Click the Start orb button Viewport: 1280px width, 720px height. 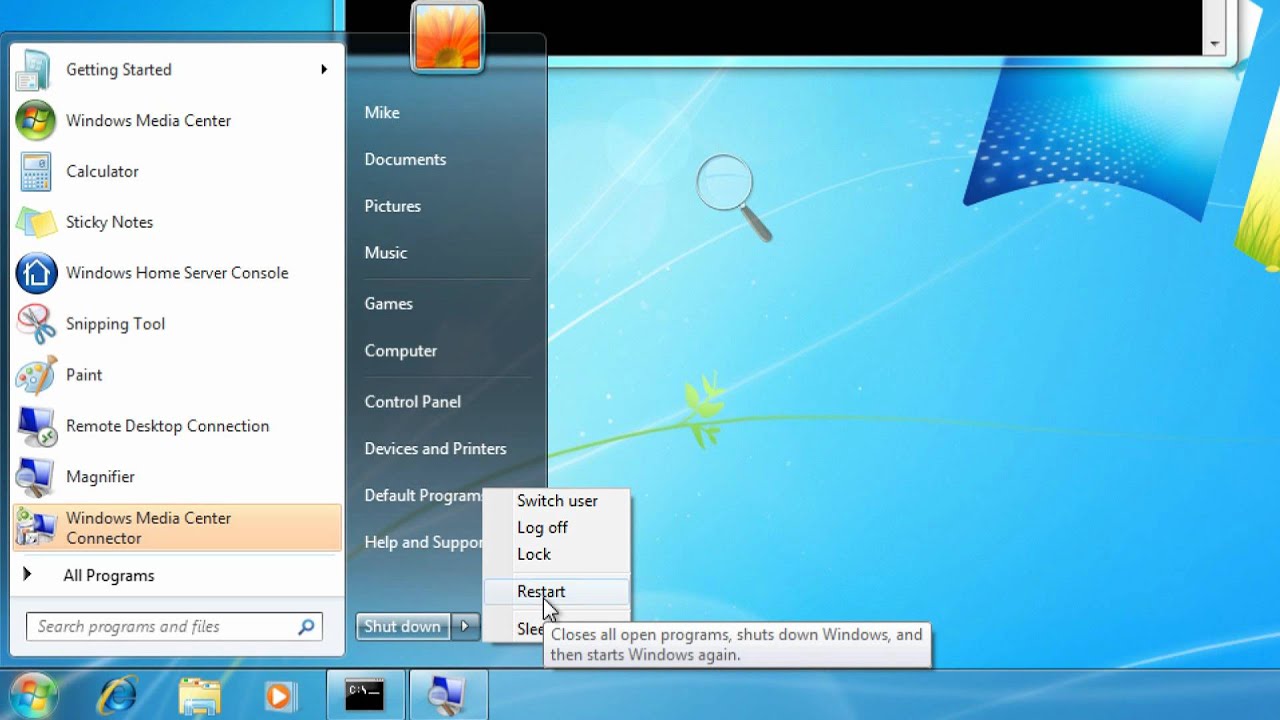(x=33, y=694)
